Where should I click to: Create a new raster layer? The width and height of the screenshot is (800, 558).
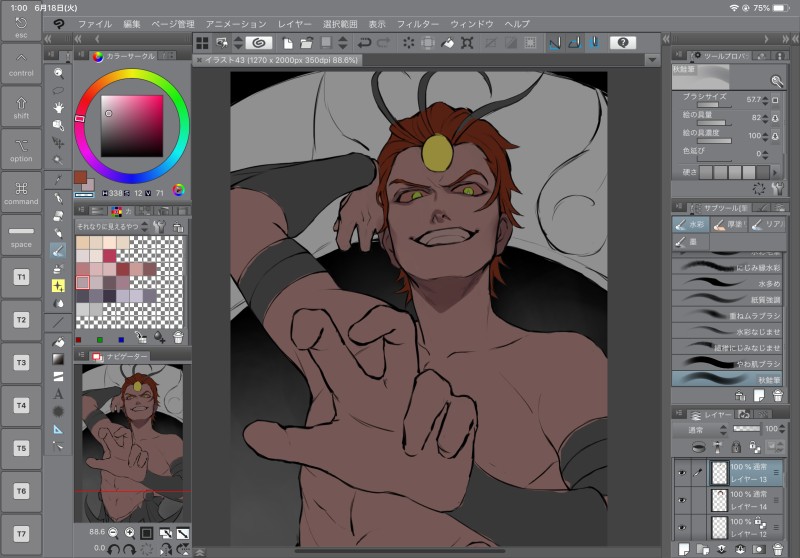pyautogui.click(x=684, y=549)
